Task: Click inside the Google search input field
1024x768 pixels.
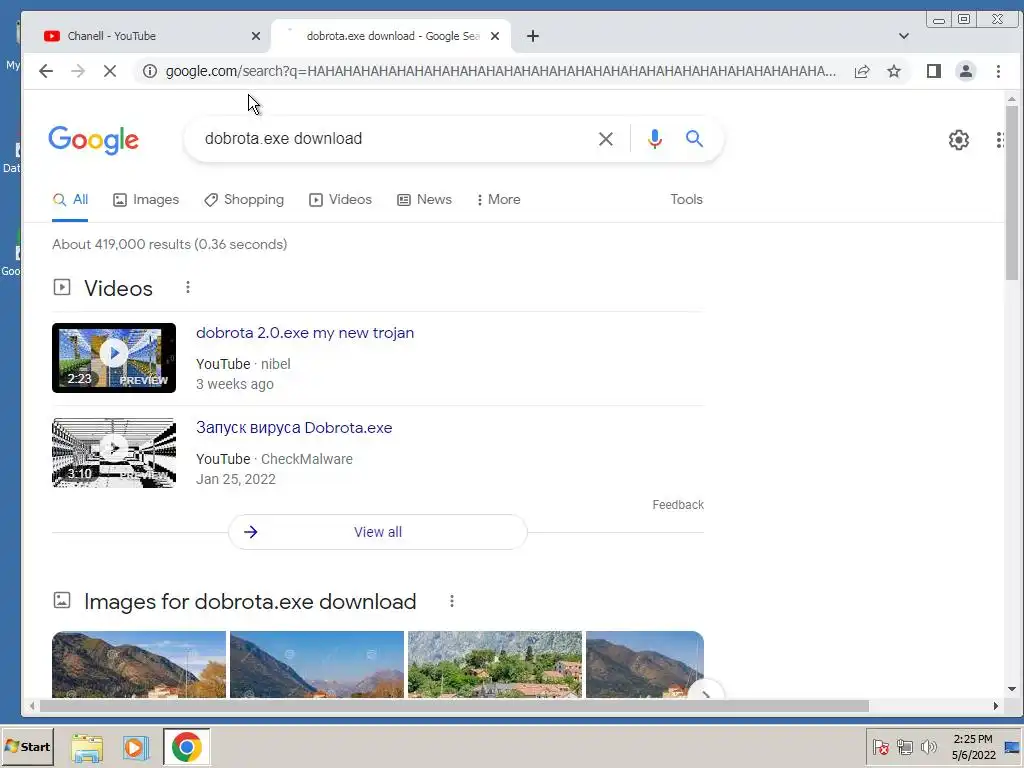Action: click(392, 138)
